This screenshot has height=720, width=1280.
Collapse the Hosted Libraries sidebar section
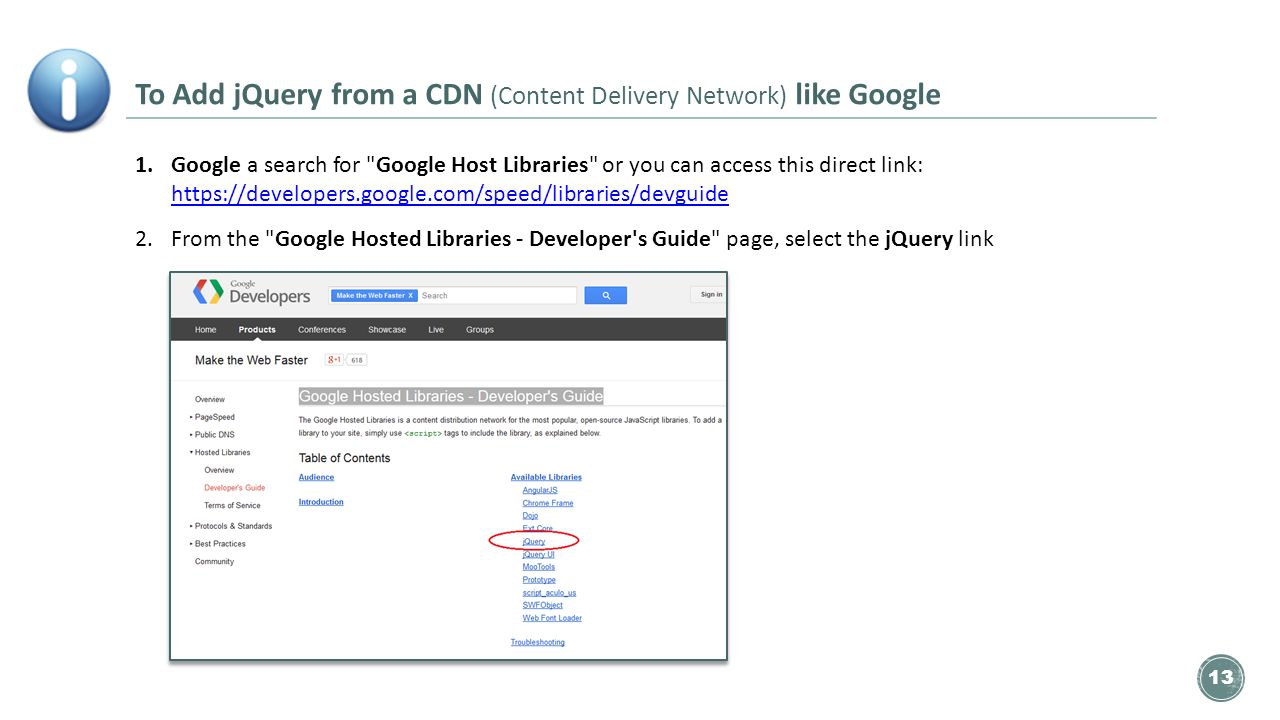[x=220, y=453]
